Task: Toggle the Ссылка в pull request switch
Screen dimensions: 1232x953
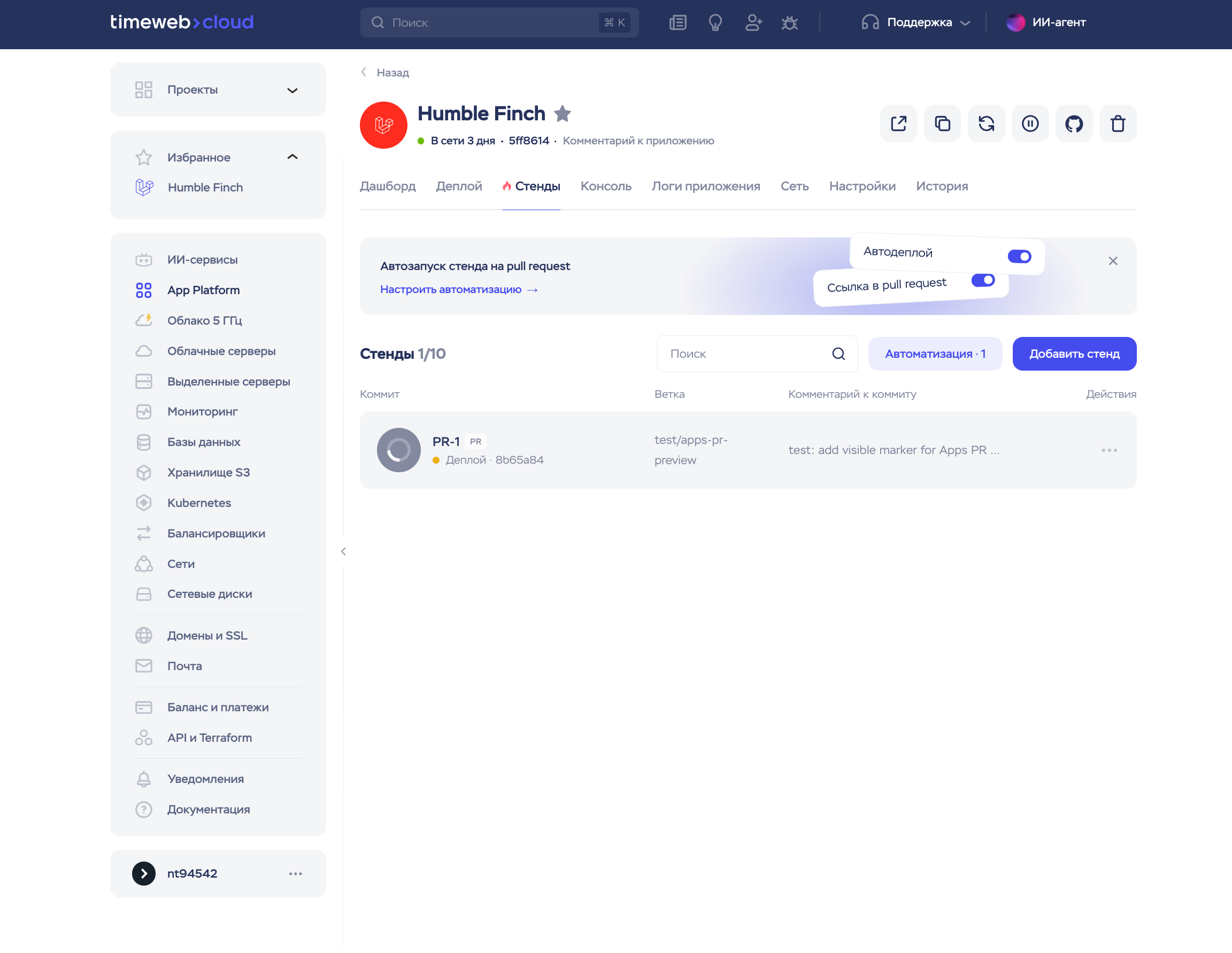Action: coord(983,280)
